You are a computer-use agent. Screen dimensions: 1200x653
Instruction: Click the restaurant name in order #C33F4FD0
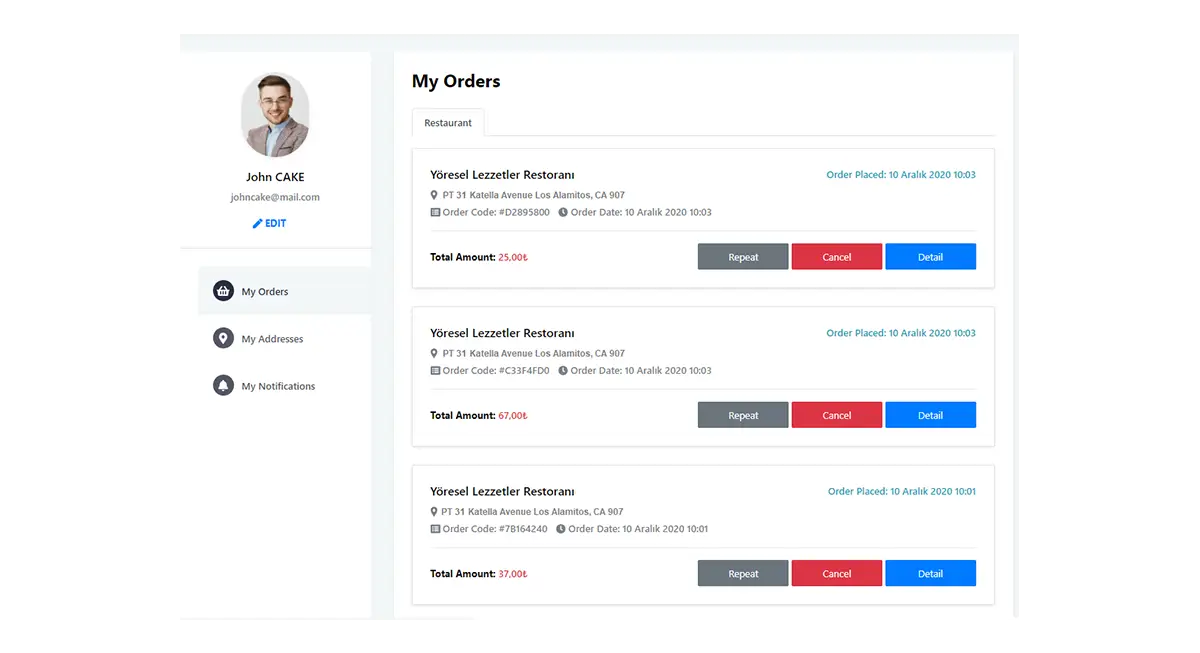502,333
